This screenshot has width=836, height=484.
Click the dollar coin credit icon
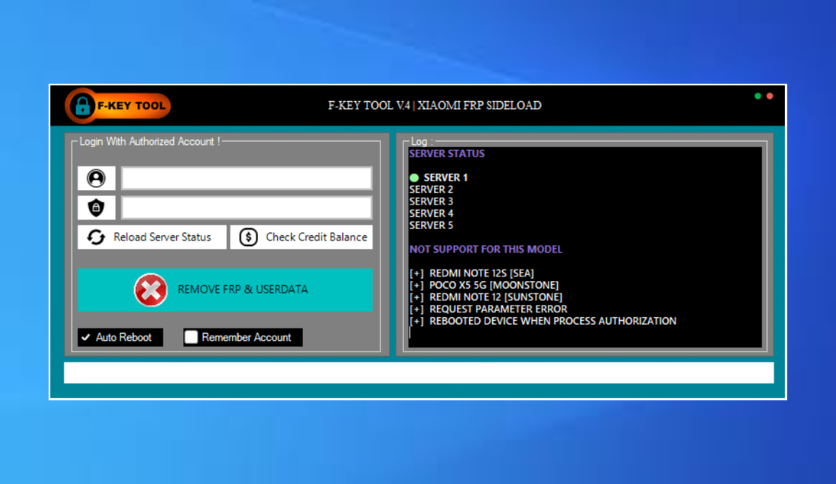pos(248,237)
